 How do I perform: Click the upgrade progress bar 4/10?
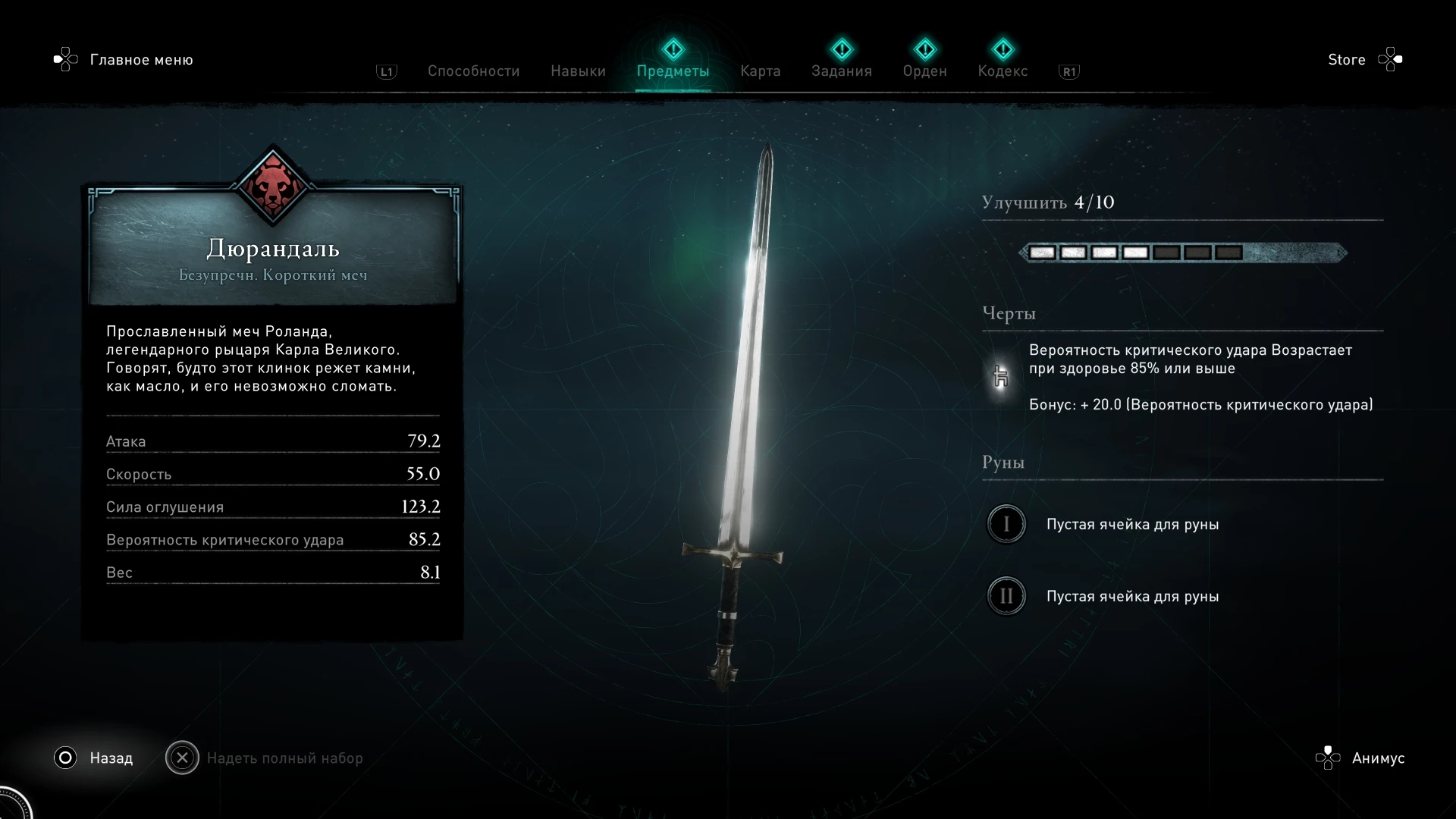pyautogui.click(x=1183, y=253)
